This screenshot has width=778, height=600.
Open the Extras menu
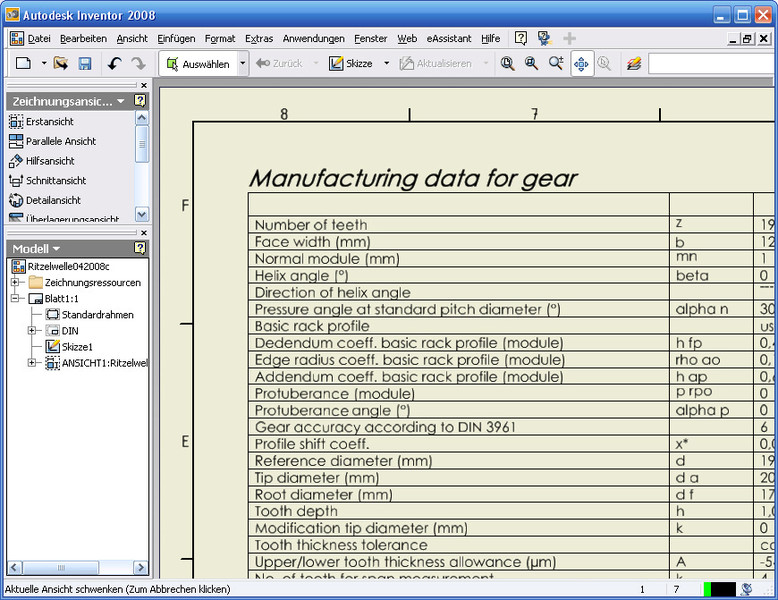[258, 38]
